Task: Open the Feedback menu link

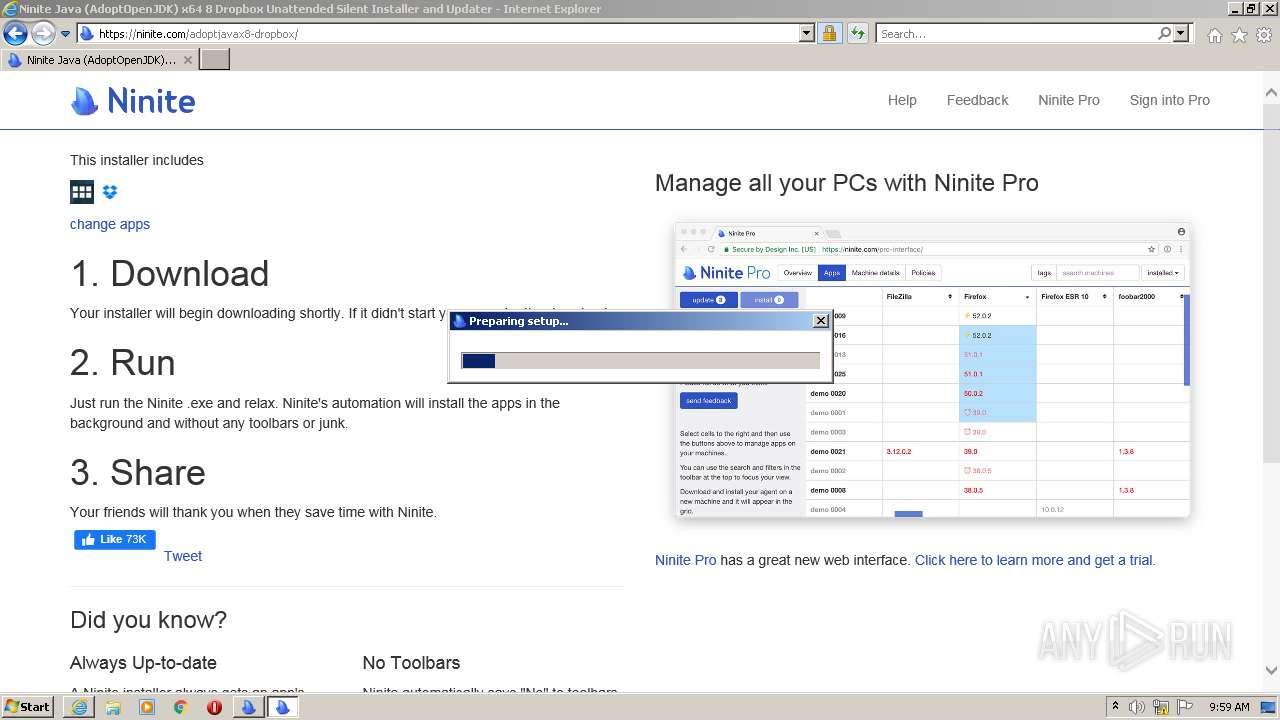Action: pyautogui.click(x=977, y=100)
